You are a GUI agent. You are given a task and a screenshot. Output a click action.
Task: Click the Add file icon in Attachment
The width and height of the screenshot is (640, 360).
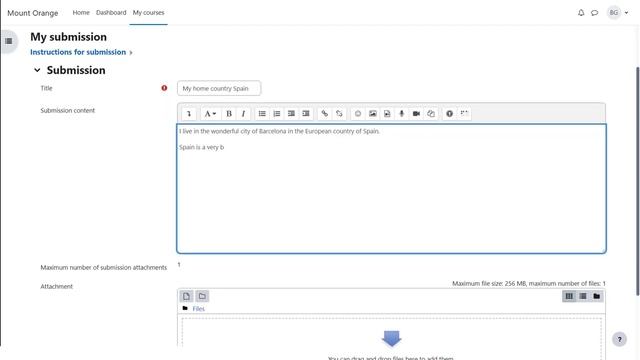click(x=187, y=296)
